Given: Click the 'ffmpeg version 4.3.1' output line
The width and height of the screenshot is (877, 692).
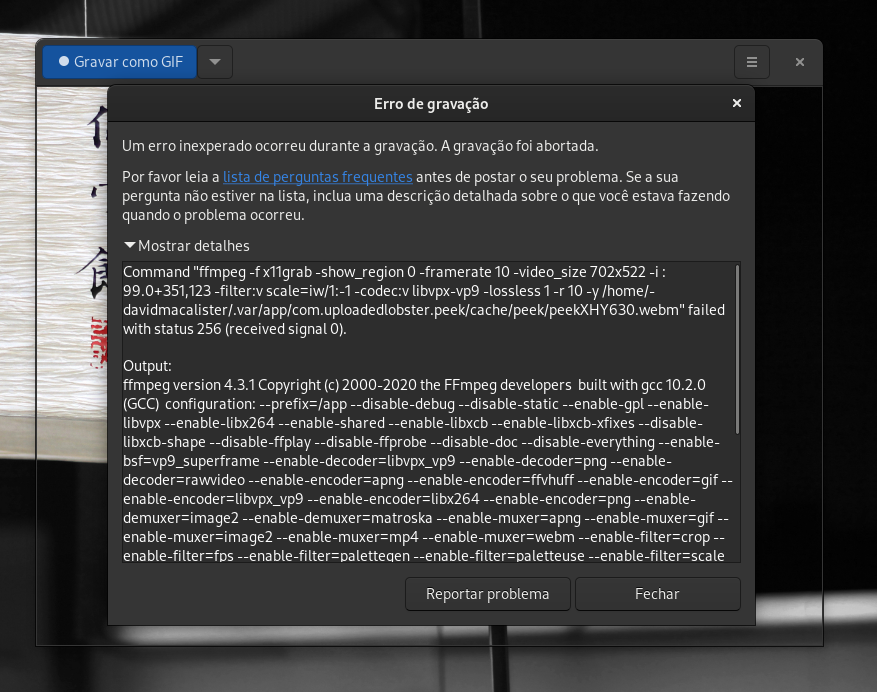Looking at the screenshot, I should click(414, 385).
